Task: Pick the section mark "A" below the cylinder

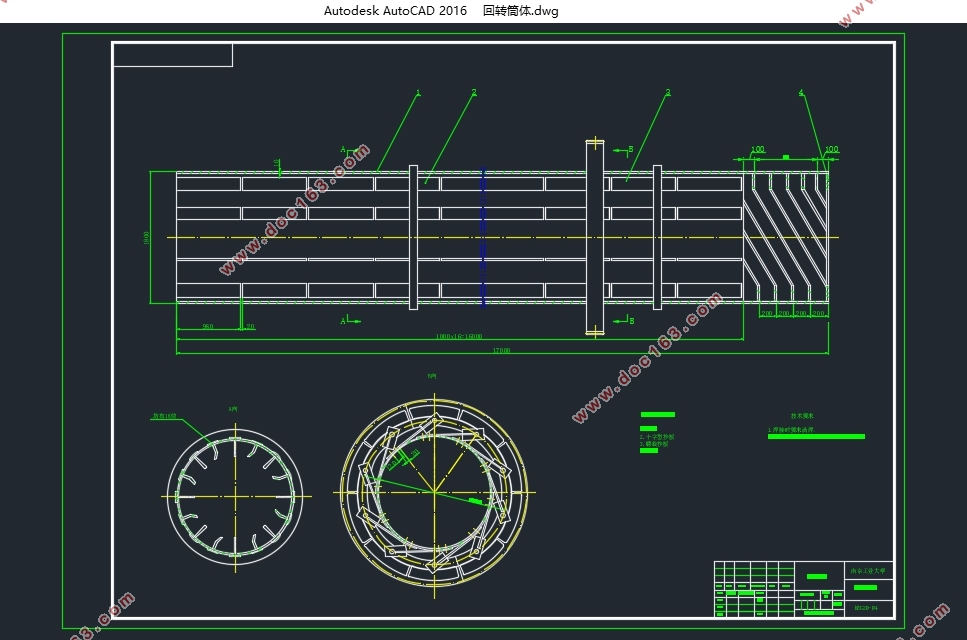Action: pos(344,321)
